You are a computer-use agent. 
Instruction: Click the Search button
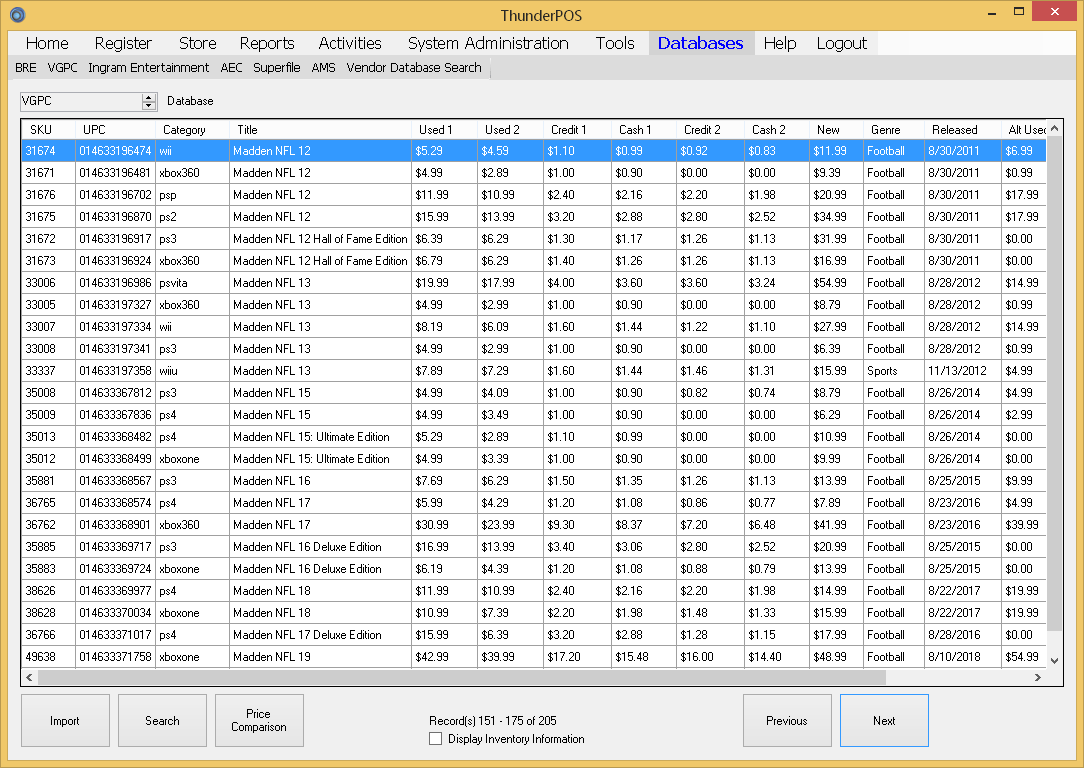click(x=162, y=720)
